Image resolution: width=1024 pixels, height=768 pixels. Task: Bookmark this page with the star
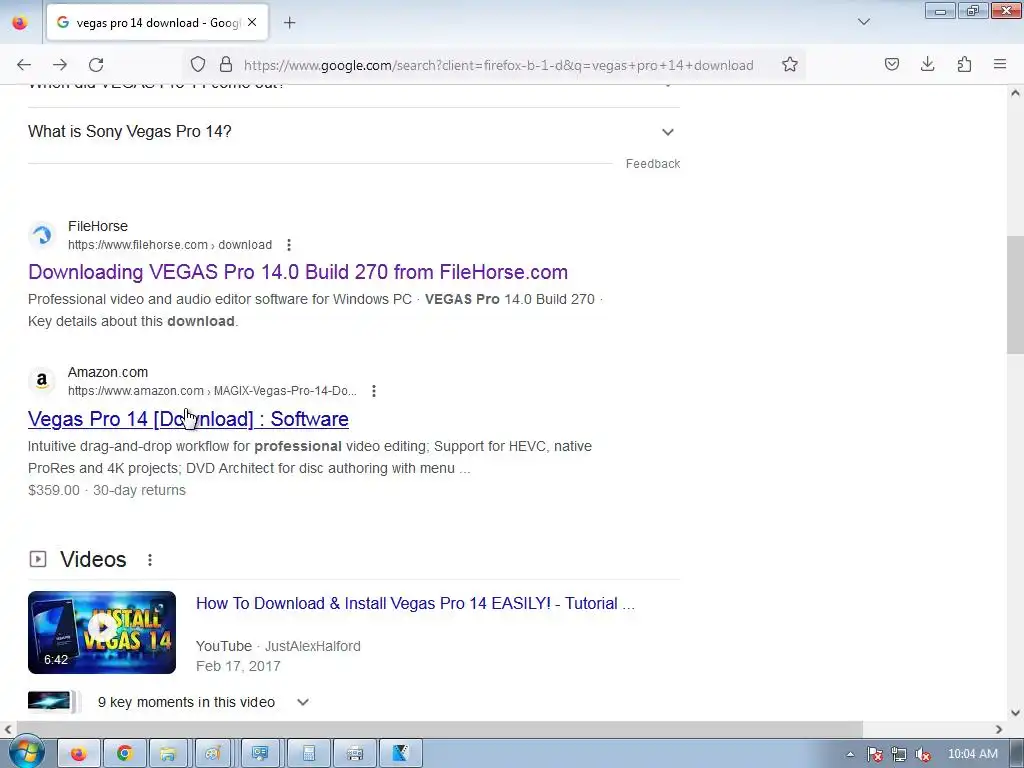click(x=790, y=64)
